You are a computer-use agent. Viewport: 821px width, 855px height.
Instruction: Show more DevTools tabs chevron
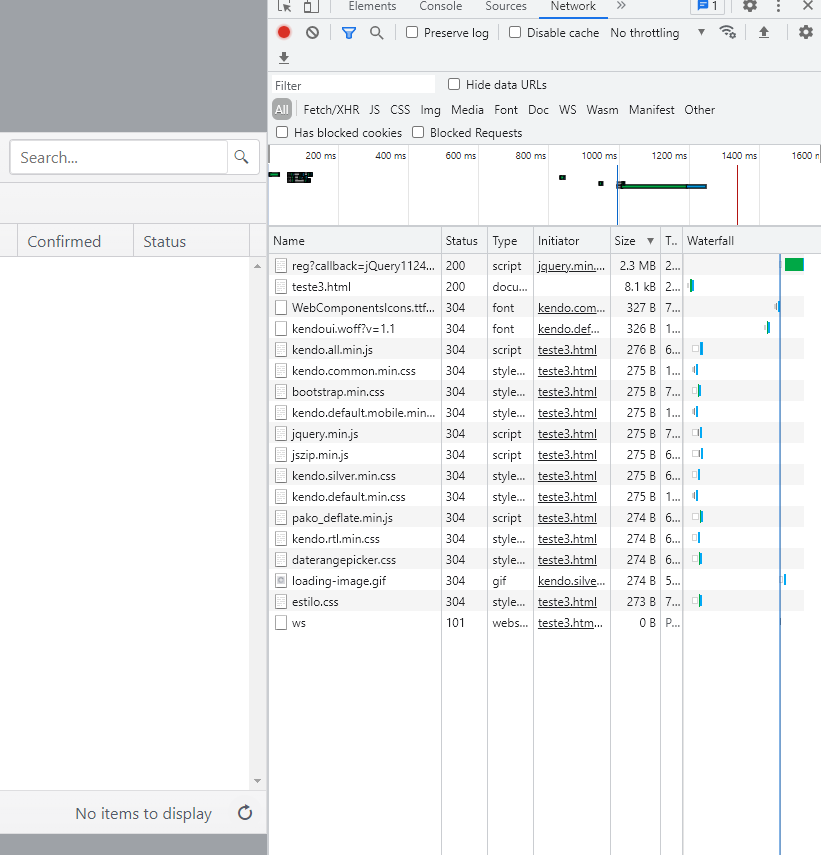pyautogui.click(x=621, y=6)
